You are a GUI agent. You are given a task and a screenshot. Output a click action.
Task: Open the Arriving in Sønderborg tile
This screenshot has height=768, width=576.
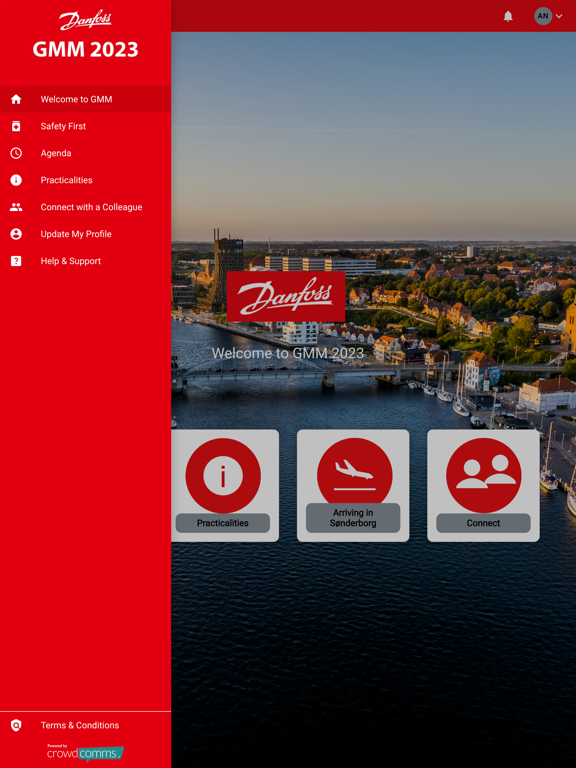tap(353, 486)
